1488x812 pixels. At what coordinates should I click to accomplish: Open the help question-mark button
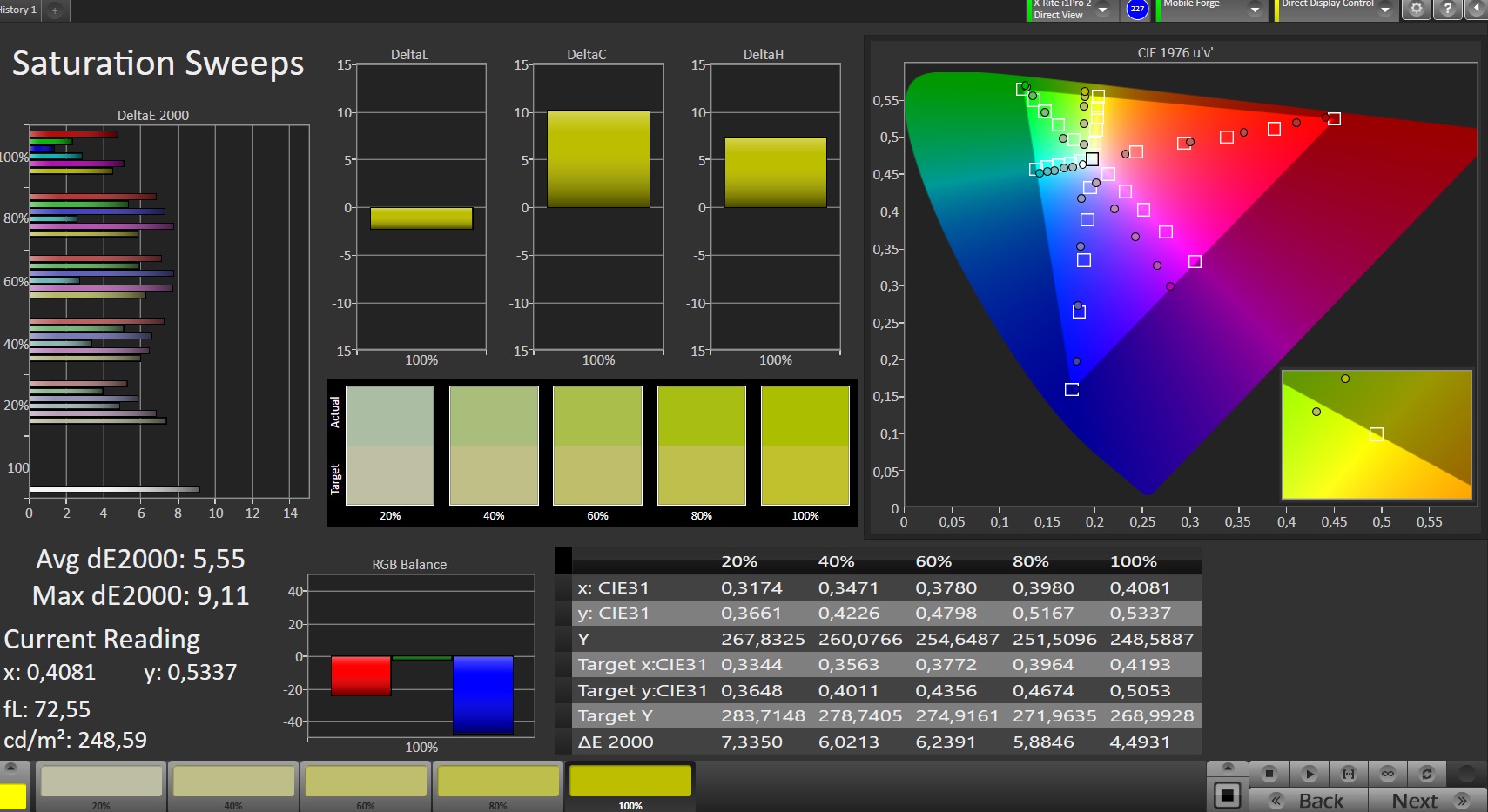pyautogui.click(x=1447, y=10)
